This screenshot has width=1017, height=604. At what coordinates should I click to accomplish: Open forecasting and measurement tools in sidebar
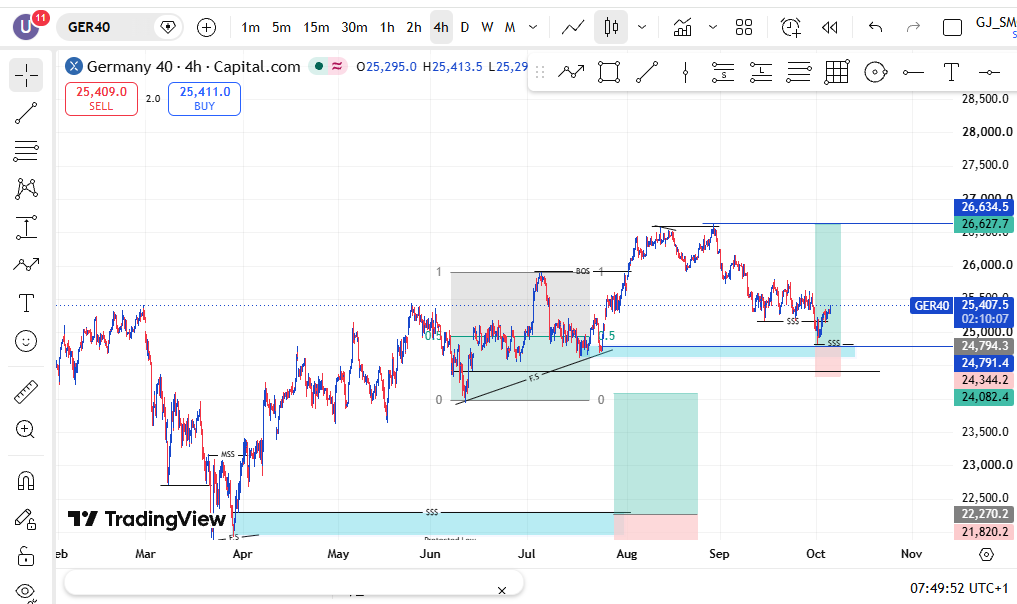coord(26,227)
